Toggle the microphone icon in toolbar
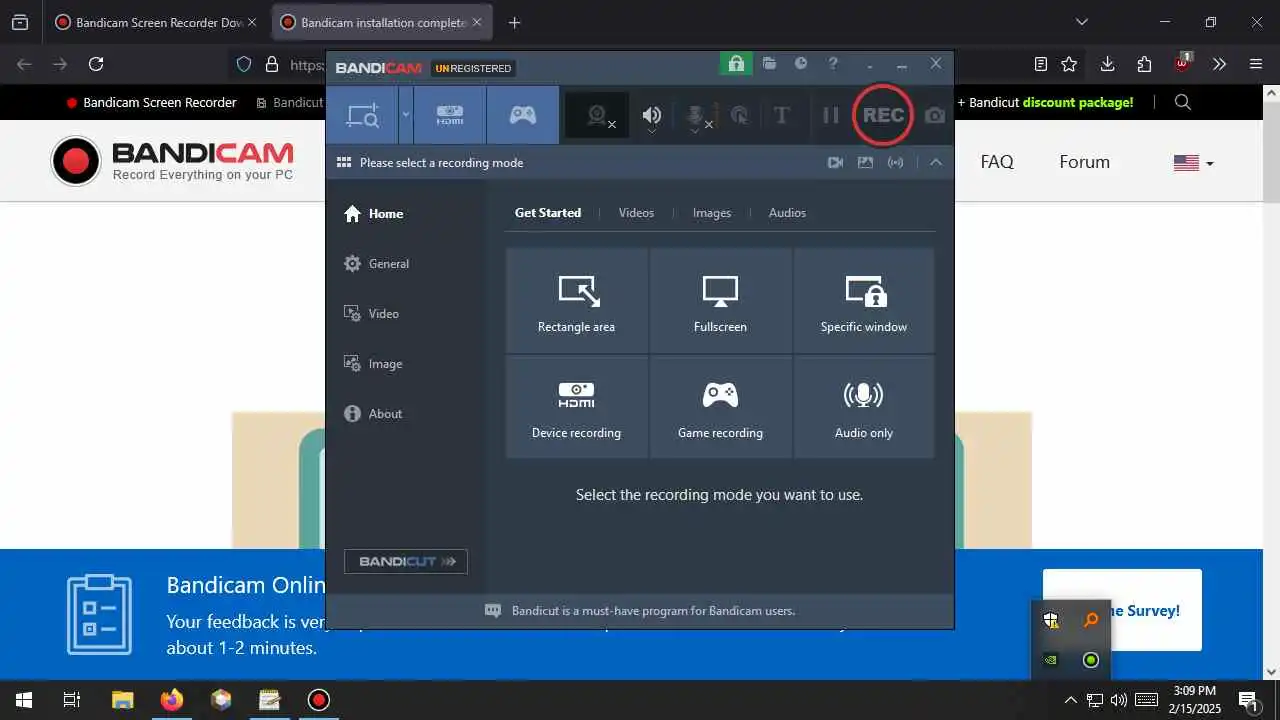 click(697, 117)
